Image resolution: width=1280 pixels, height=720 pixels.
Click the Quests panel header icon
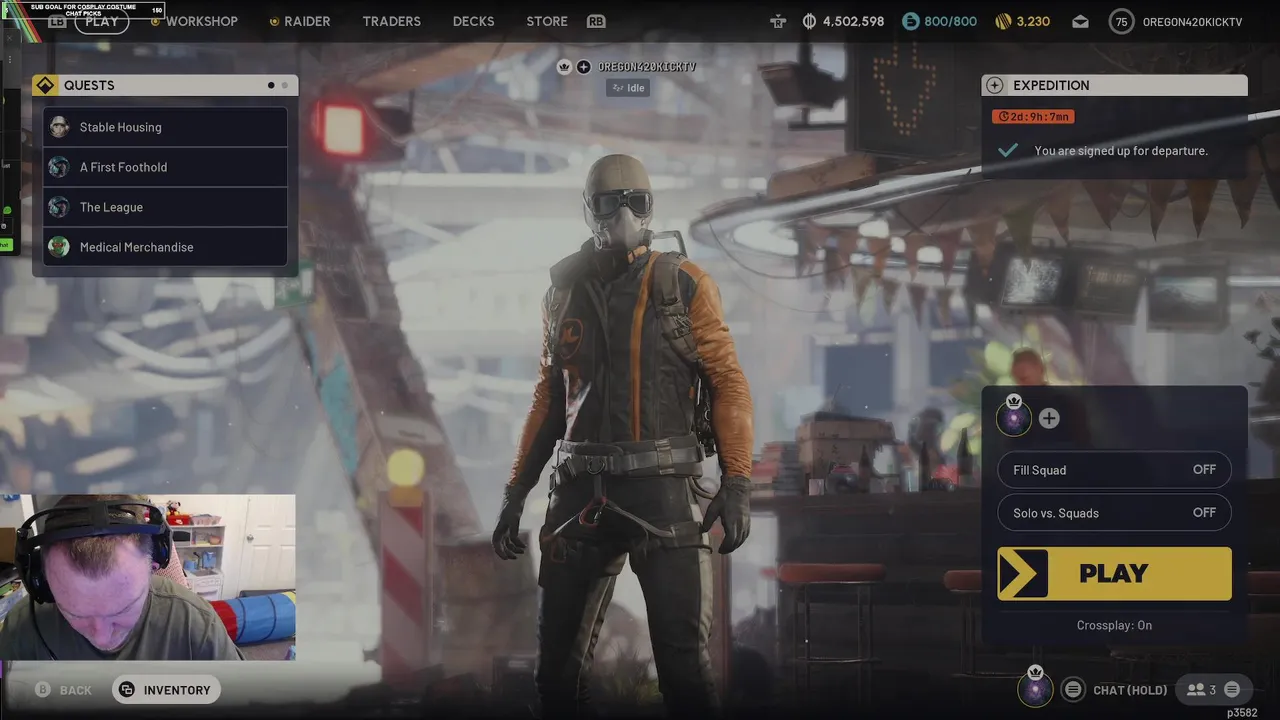(45, 85)
